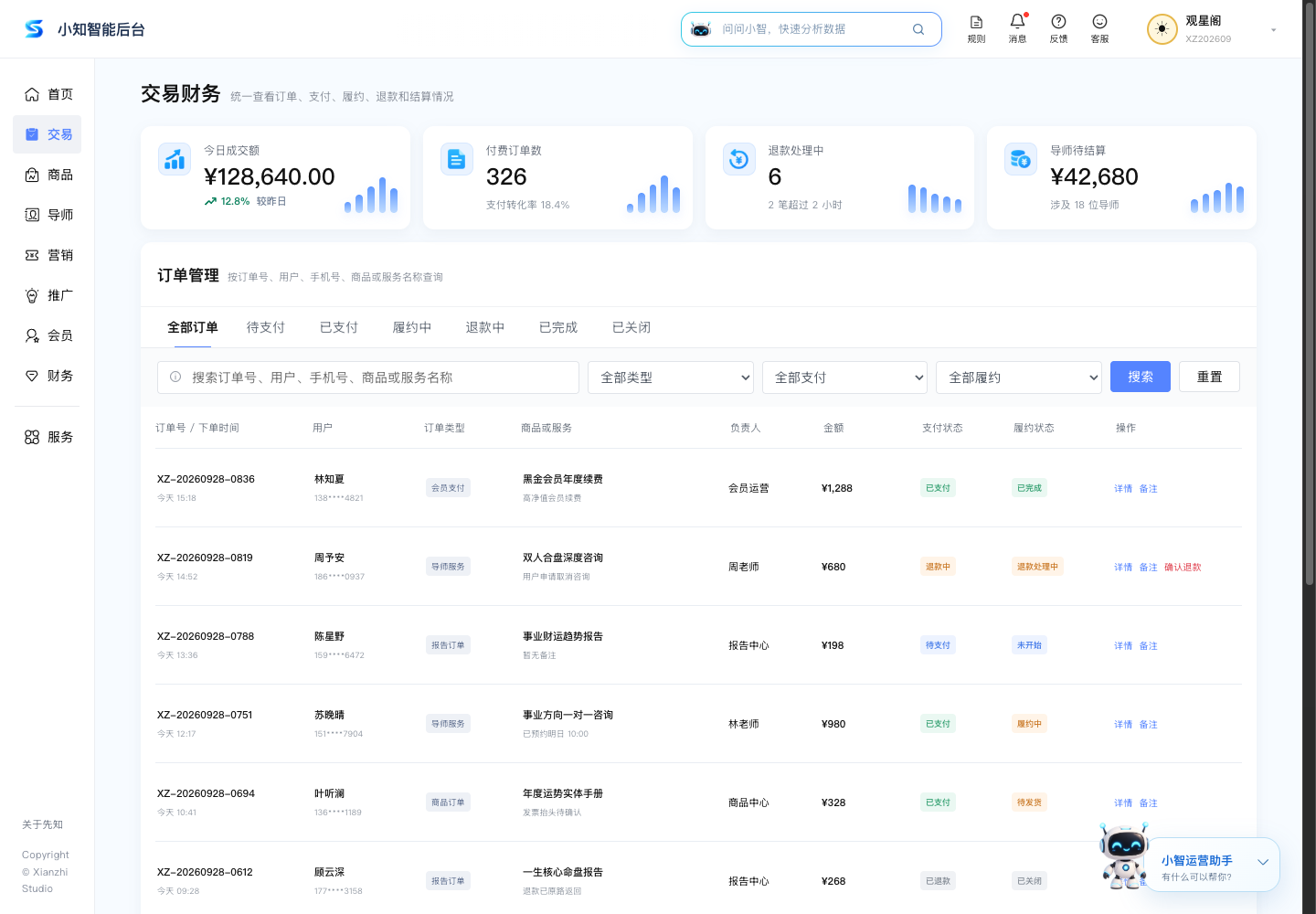Open 会员 in the sidebar

coord(48,335)
